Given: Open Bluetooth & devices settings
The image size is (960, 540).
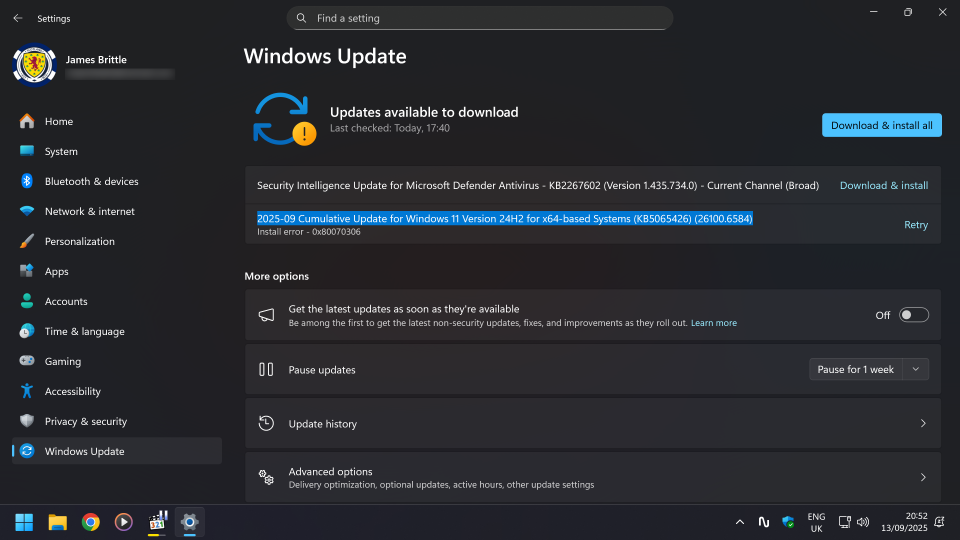Looking at the screenshot, I should pyautogui.click(x=117, y=181).
